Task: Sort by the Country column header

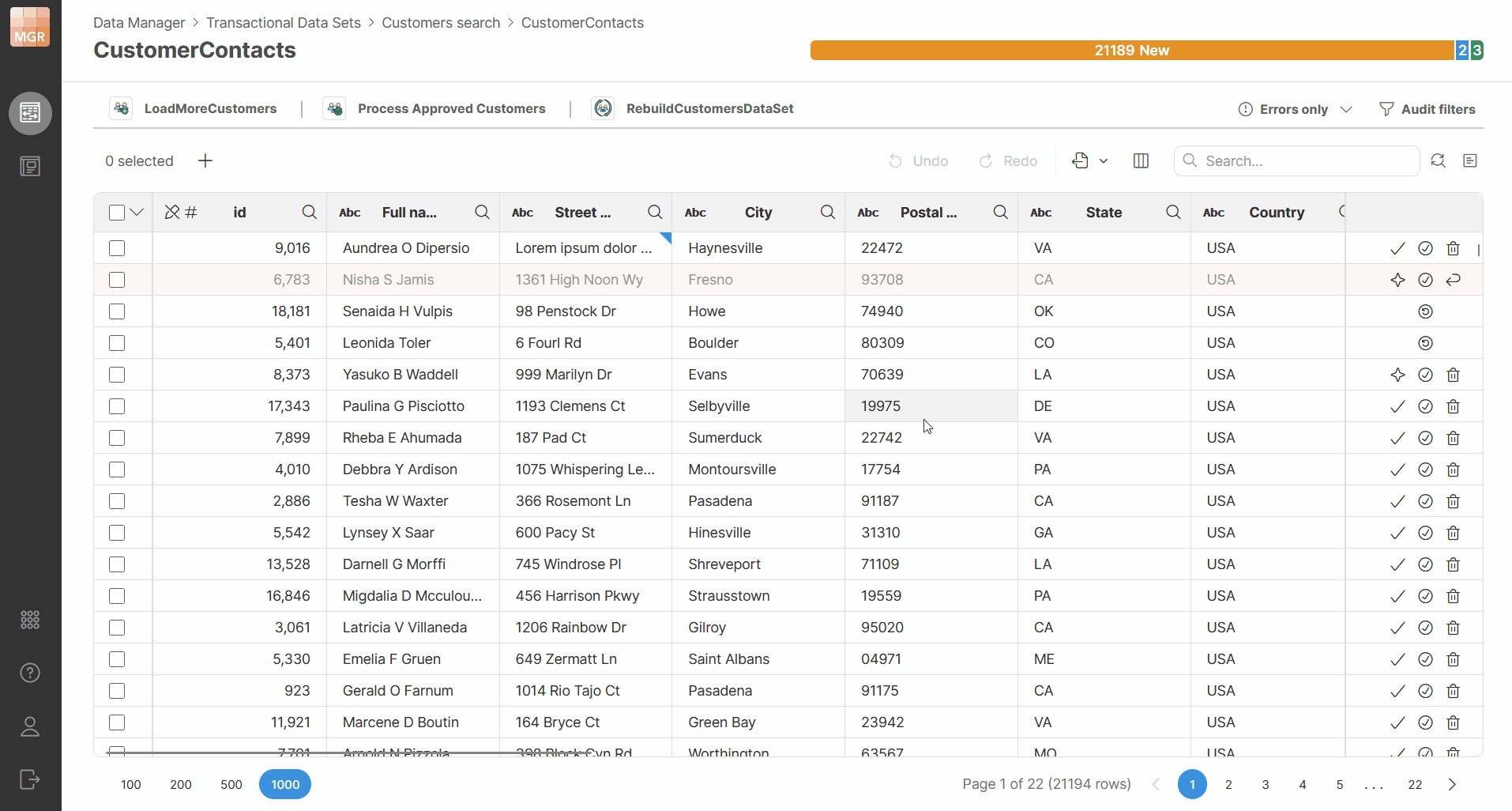Action: pos(1277,212)
